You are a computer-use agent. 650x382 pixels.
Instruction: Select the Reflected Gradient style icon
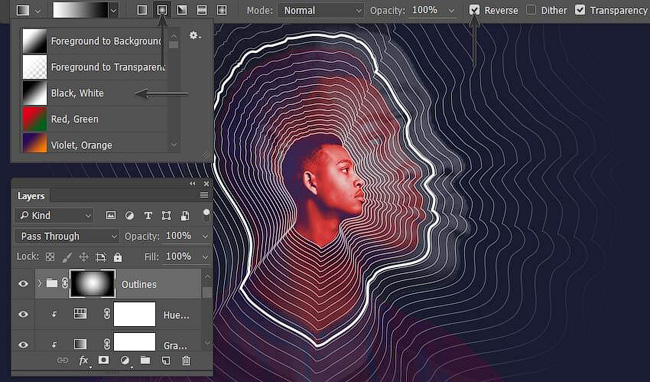(202, 10)
